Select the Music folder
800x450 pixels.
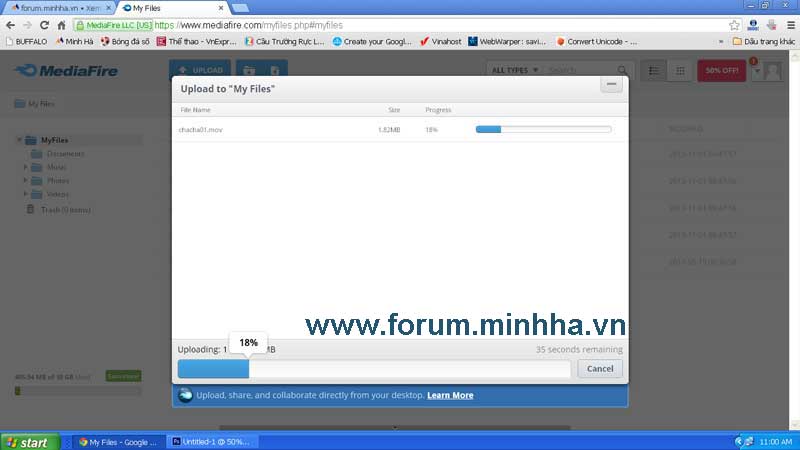click(56, 167)
